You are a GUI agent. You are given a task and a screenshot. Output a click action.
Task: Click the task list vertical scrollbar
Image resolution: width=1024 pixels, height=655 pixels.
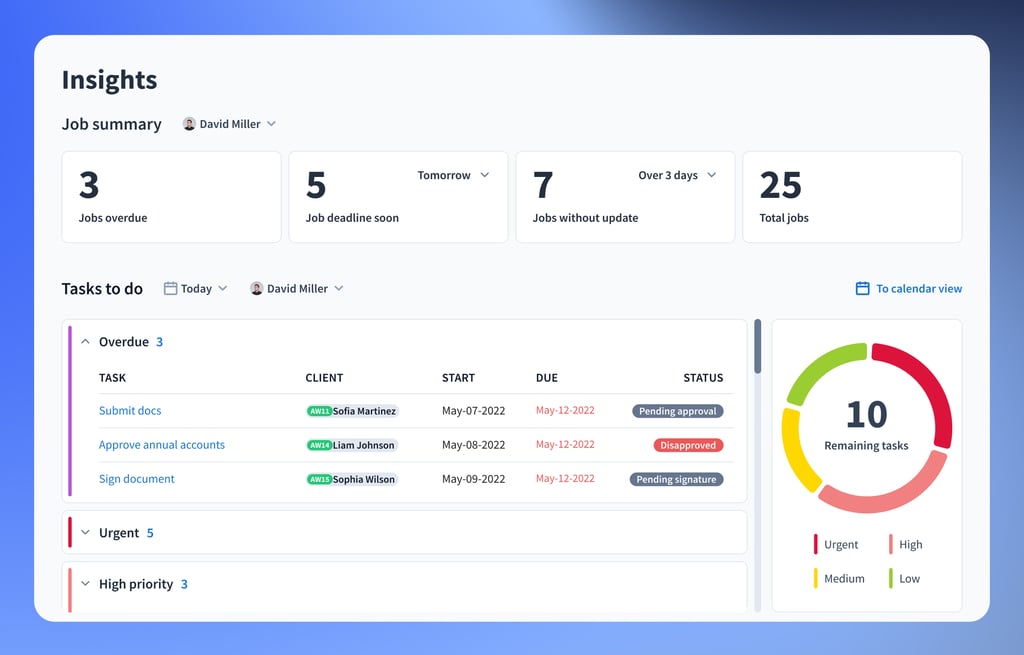coord(757,347)
